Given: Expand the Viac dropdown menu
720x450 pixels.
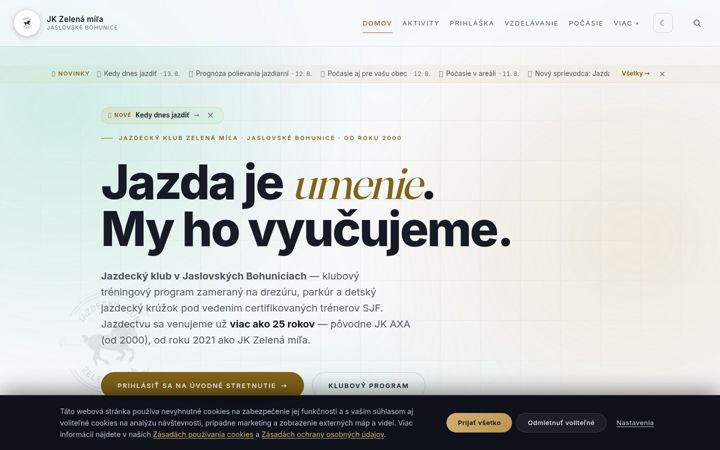Looking at the screenshot, I should click(x=626, y=23).
